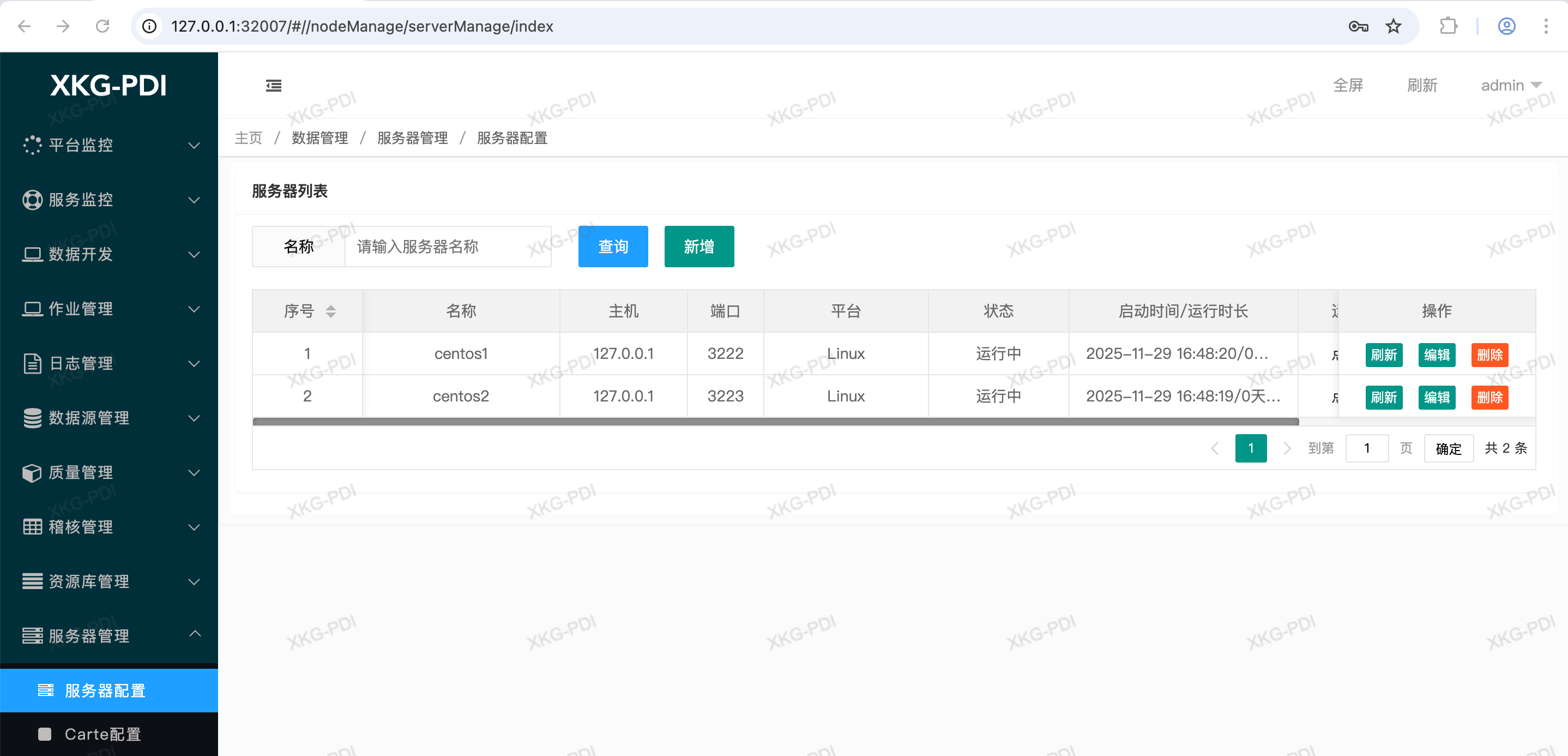Click the 服务监控 lifebuoy icon
Image resolution: width=1568 pixels, height=756 pixels.
point(32,200)
